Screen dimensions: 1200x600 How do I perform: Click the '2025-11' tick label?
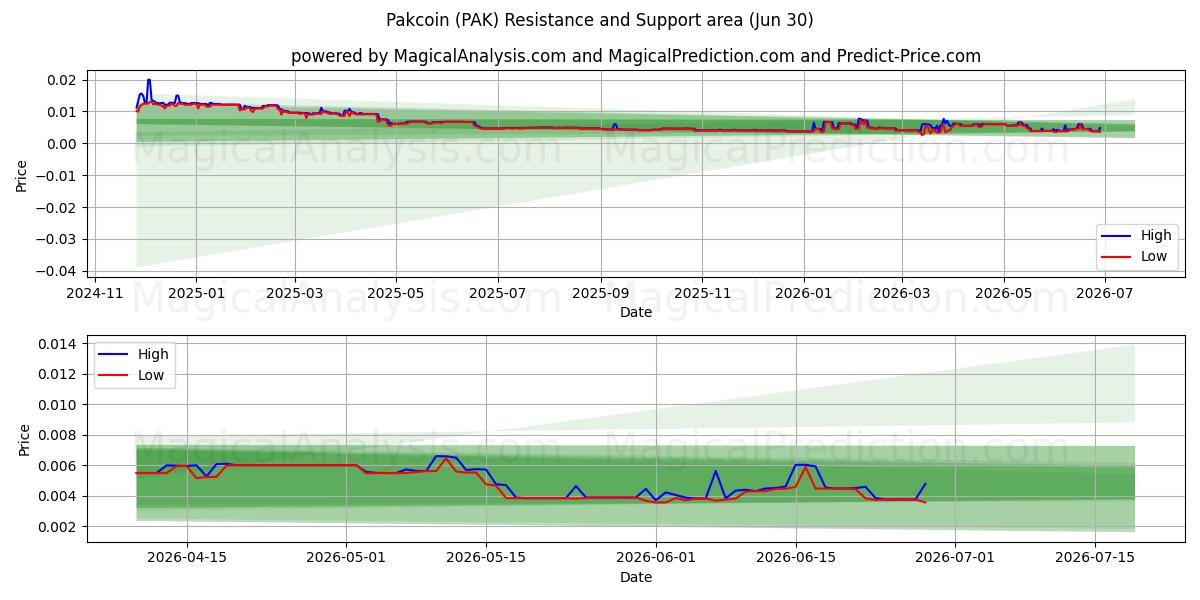tap(701, 293)
